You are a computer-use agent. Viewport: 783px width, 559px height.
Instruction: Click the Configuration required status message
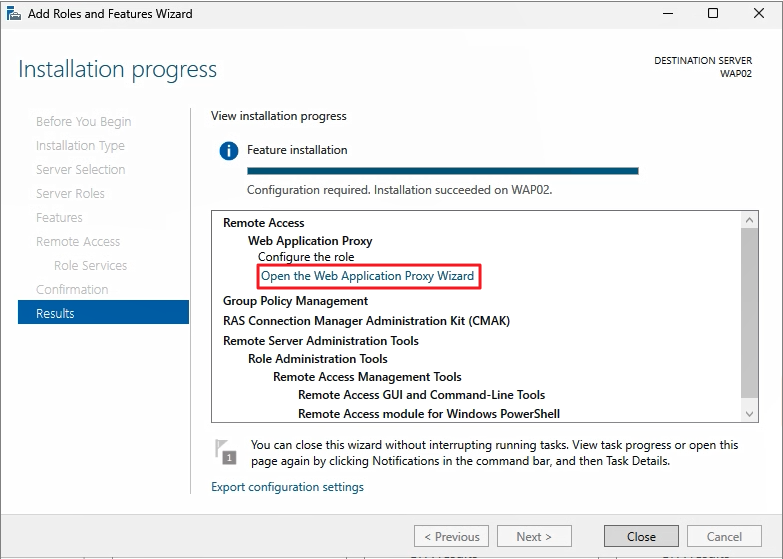click(399, 190)
